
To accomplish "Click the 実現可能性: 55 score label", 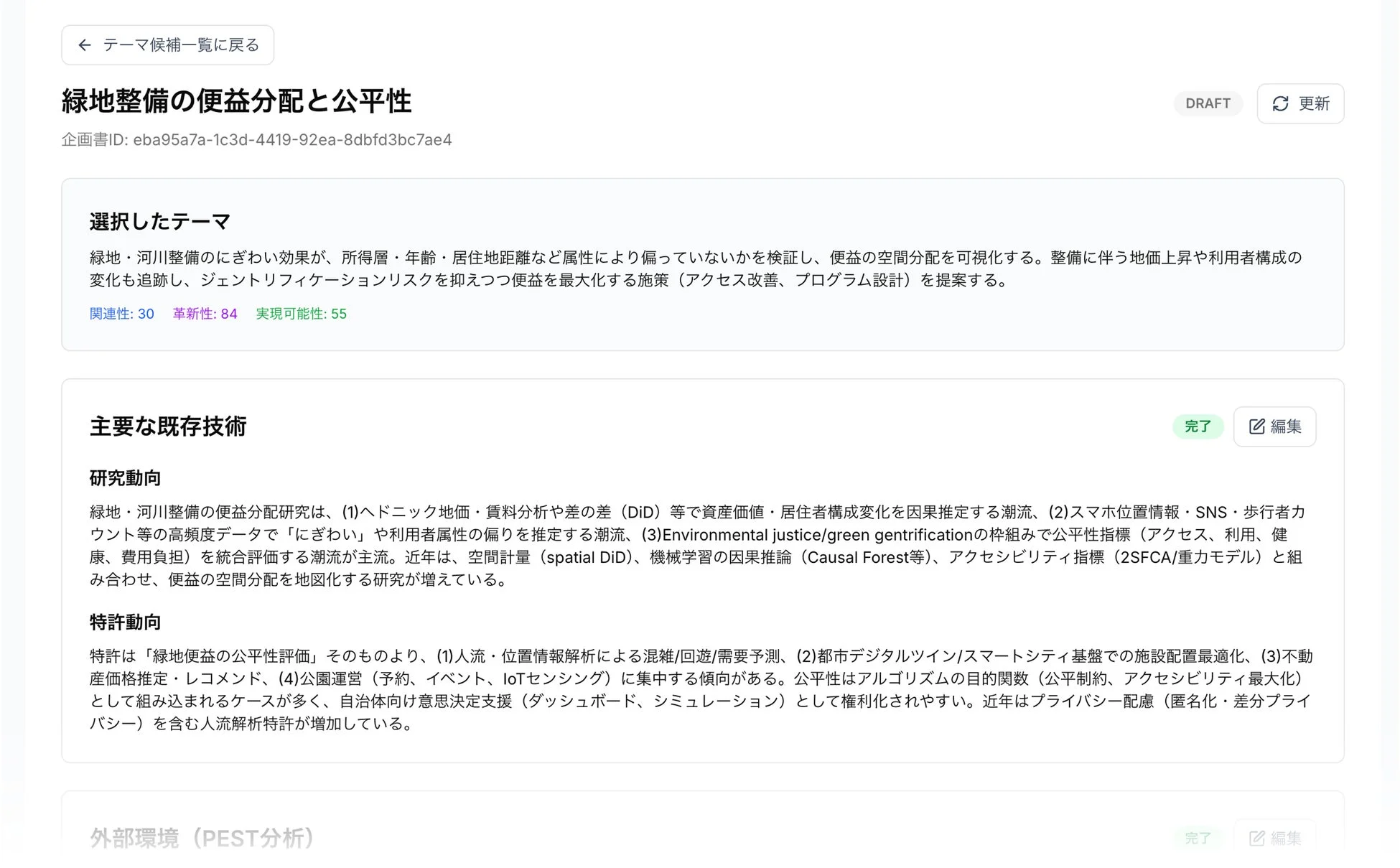I will coord(301,314).
